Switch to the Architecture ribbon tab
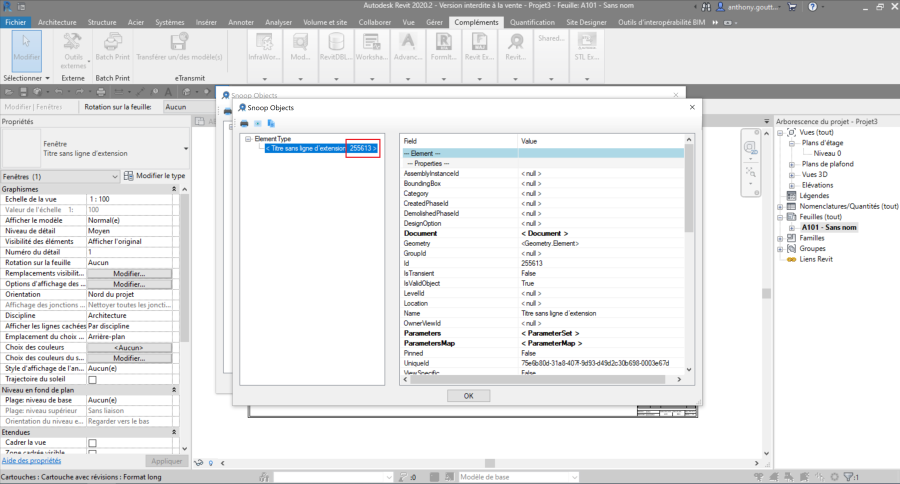 pyautogui.click(x=57, y=21)
